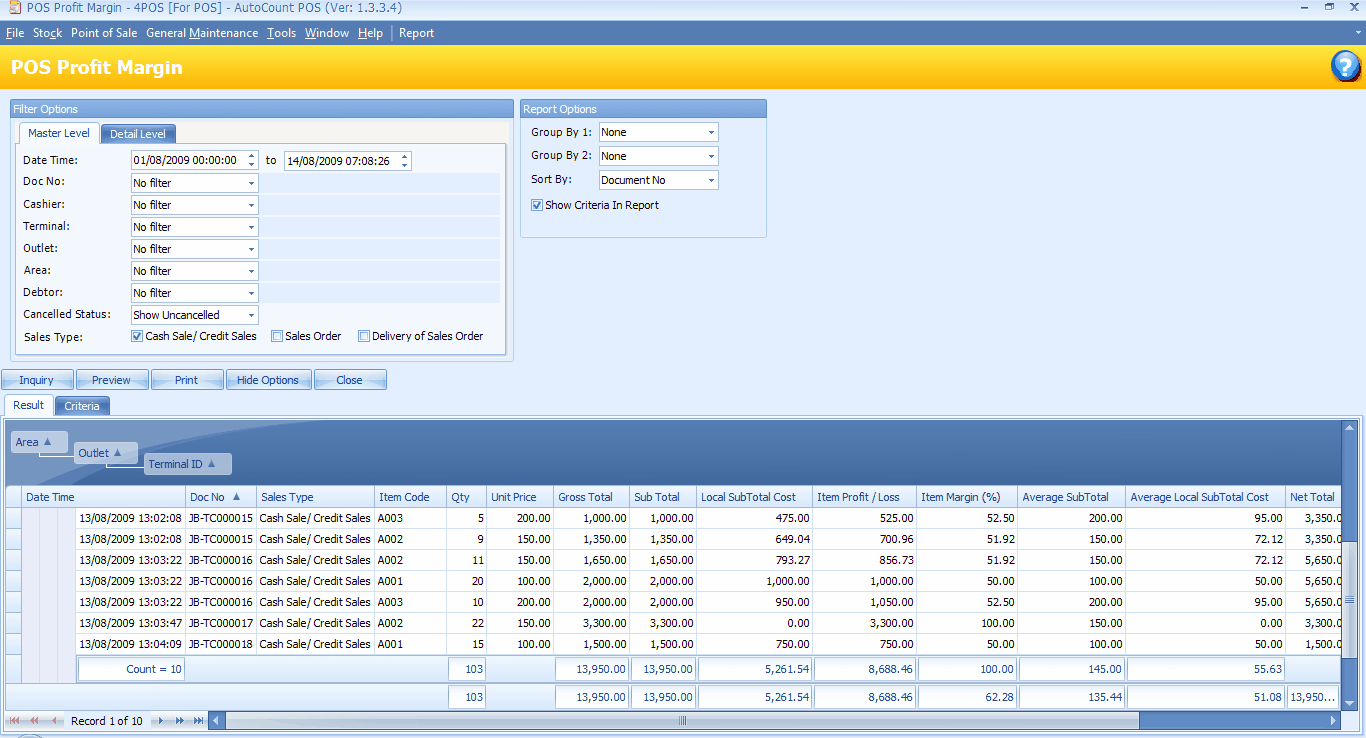The image size is (1366, 738).
Task: Increase the start Date Time spinner
Action: click(x=252, y=156)
